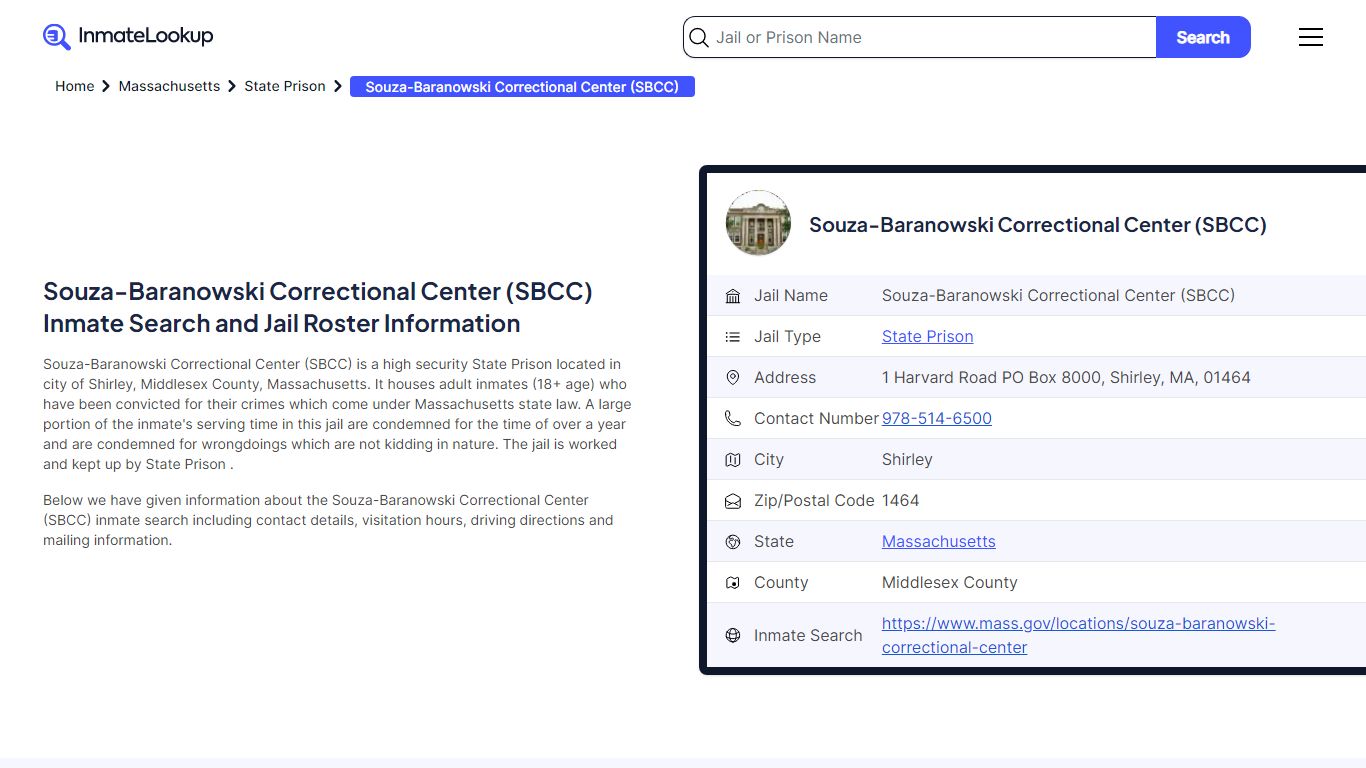Click zip code value 1464
Image resolution: width=1366 pixels, height=768 pixels.
900,501
